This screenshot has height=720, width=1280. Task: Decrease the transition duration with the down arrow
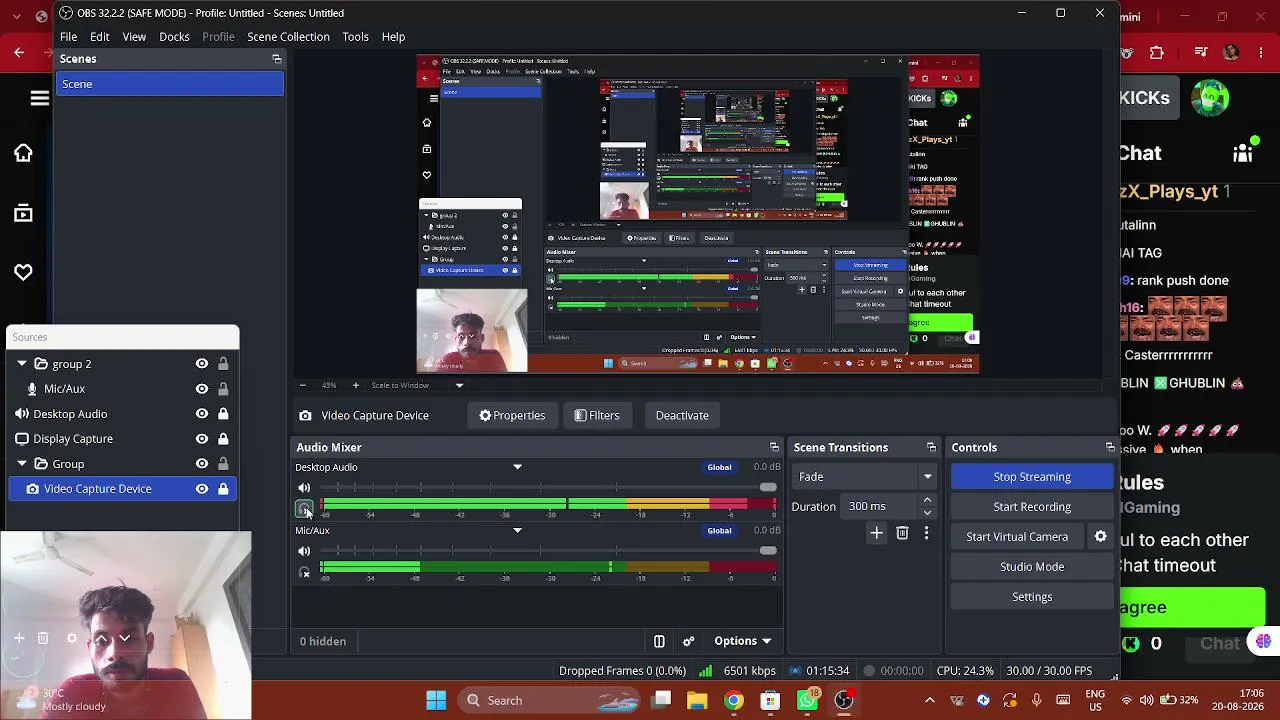[x=927, y=512]
